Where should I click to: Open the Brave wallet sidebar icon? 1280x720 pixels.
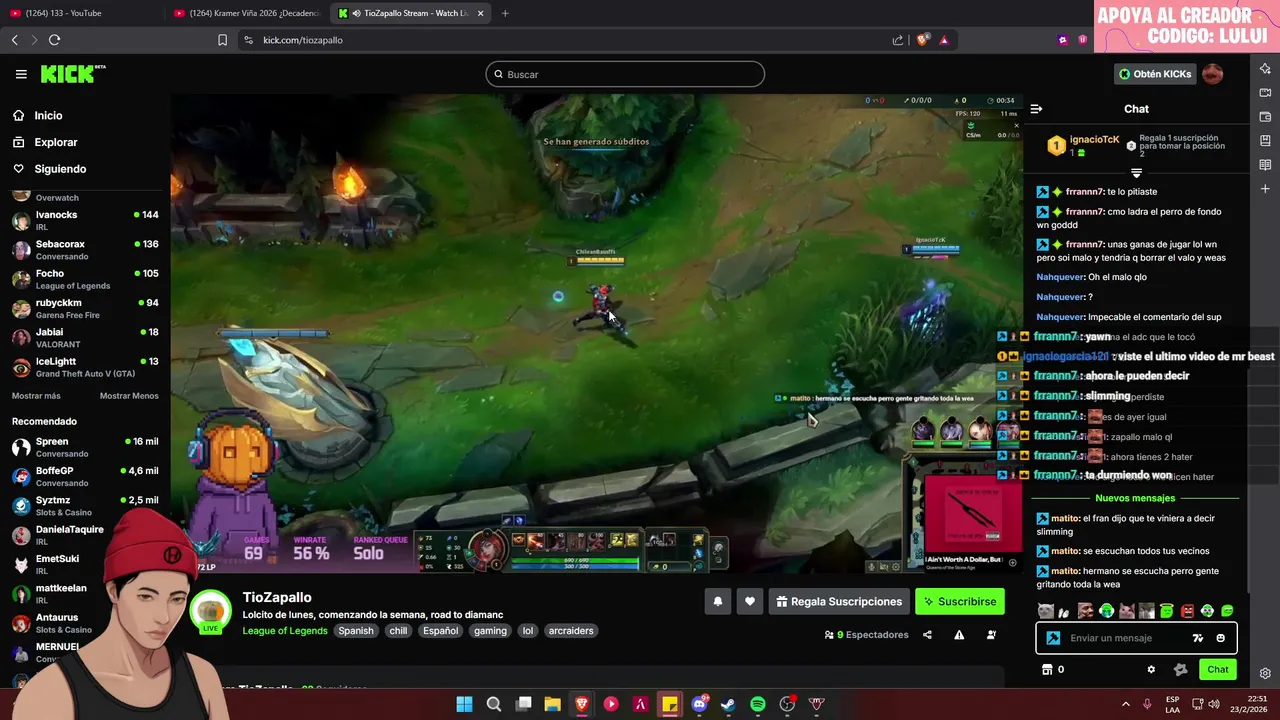1265,117
